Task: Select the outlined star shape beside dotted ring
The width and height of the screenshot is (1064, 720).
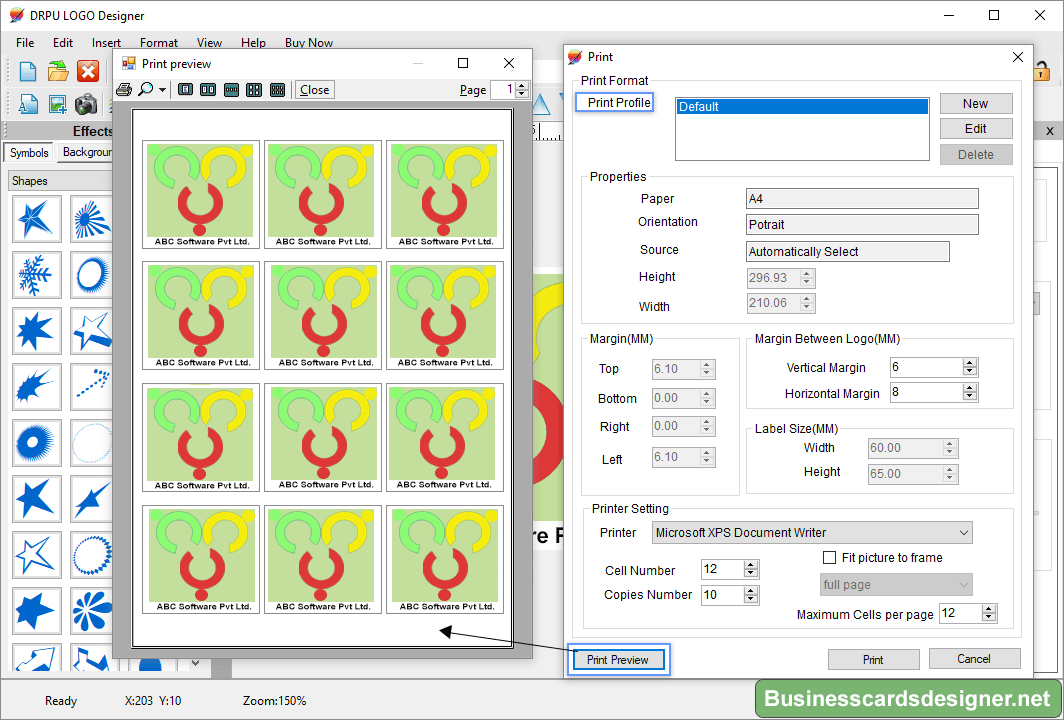Action: pyautogui.click(x=36, y=555)
